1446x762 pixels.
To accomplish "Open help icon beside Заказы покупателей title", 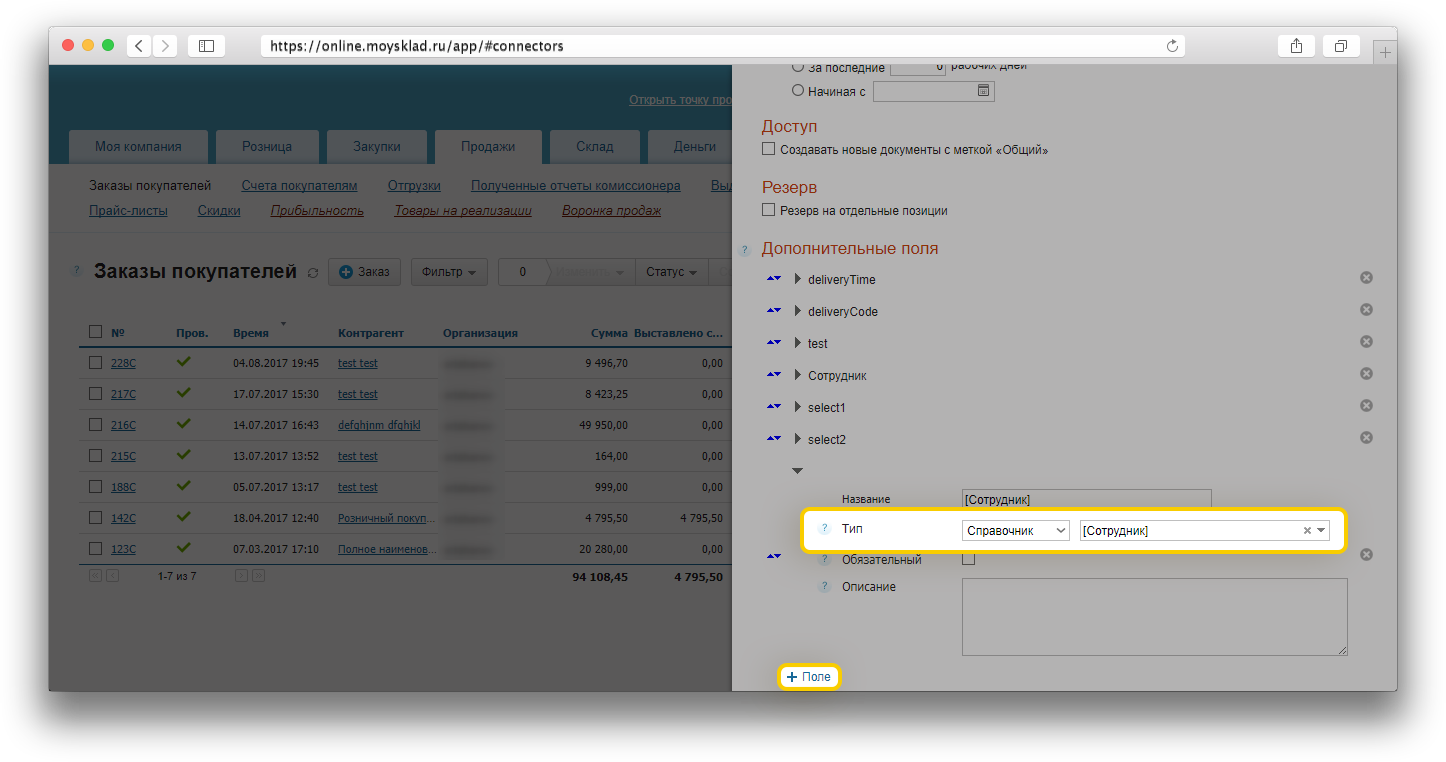I will pos(77,271).
